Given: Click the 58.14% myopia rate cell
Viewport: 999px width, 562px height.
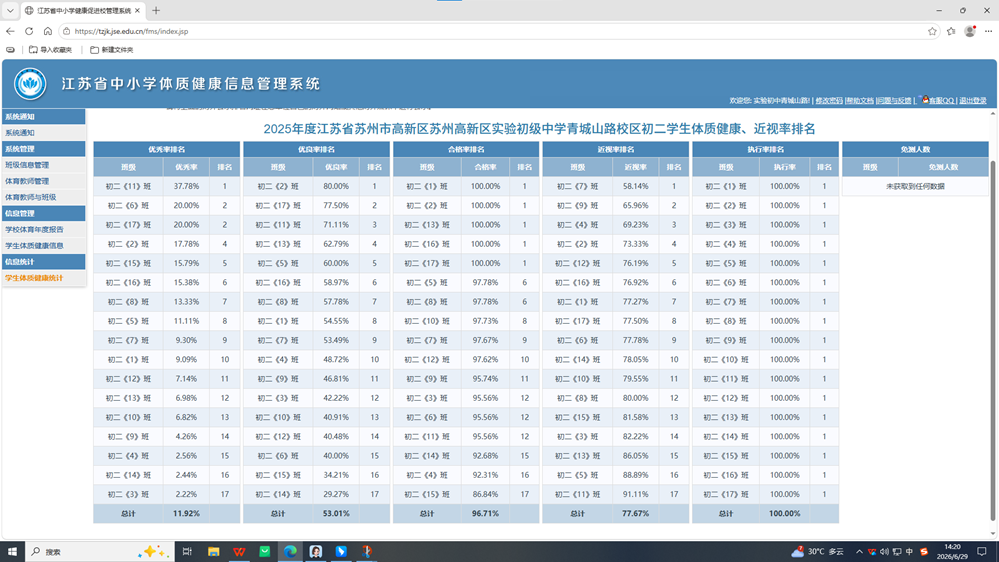Looking at the screenshot, I should click(x=635, y=186).
